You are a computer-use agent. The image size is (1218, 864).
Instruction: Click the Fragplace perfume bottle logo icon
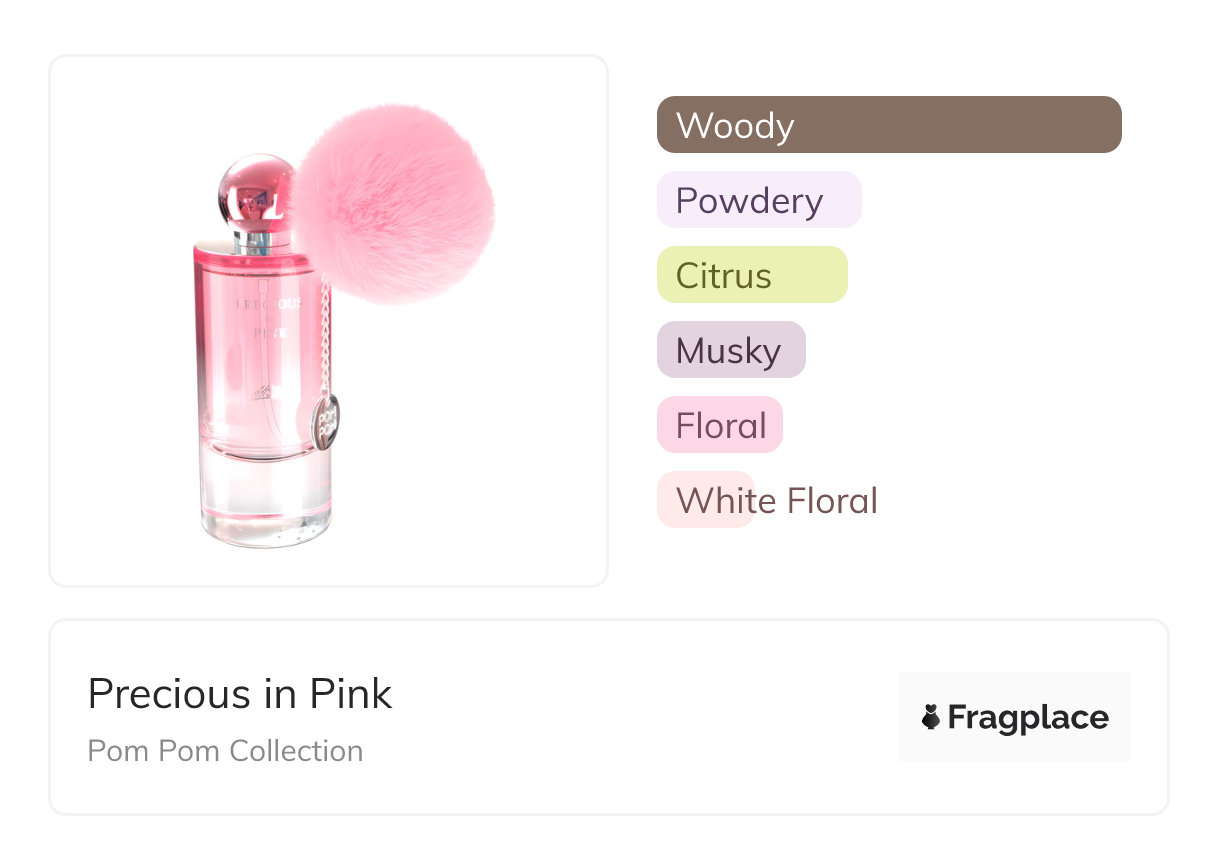[931, 717]
